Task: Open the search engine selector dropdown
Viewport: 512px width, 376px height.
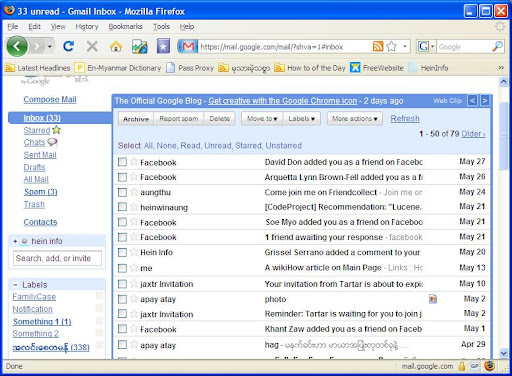Action: (x=433, y=46)
